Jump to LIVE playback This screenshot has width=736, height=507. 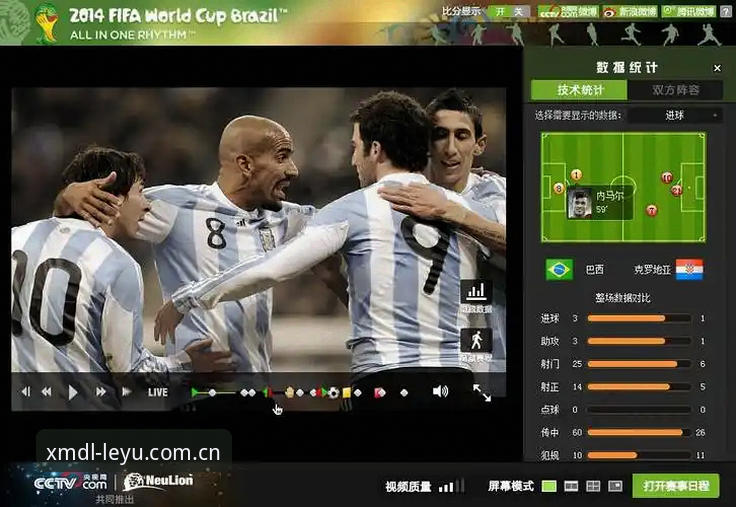tap(158, 392)
